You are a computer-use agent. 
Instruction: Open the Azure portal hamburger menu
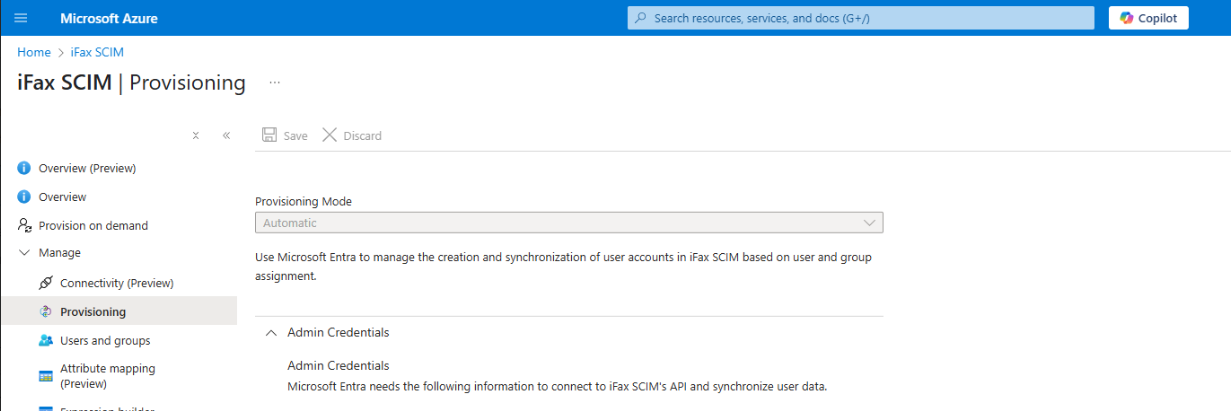point(21,18)
